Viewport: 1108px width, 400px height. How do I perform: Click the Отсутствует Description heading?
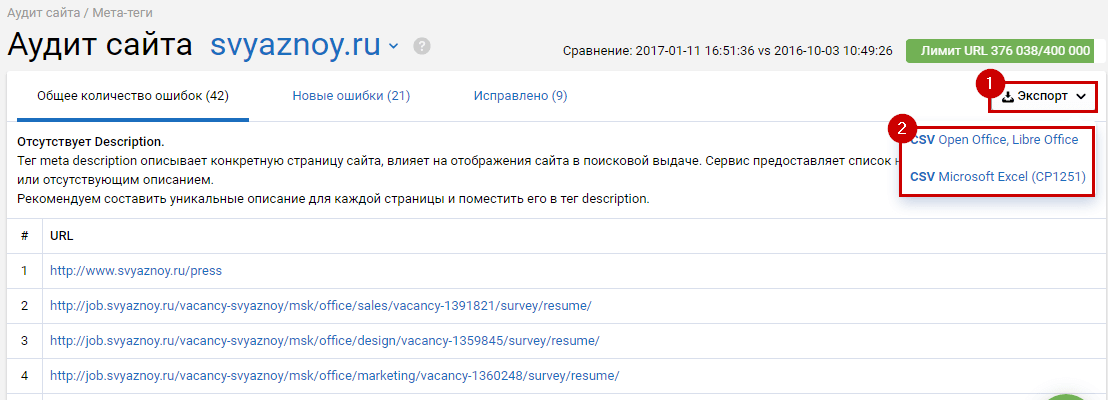[x=90, y=142]
